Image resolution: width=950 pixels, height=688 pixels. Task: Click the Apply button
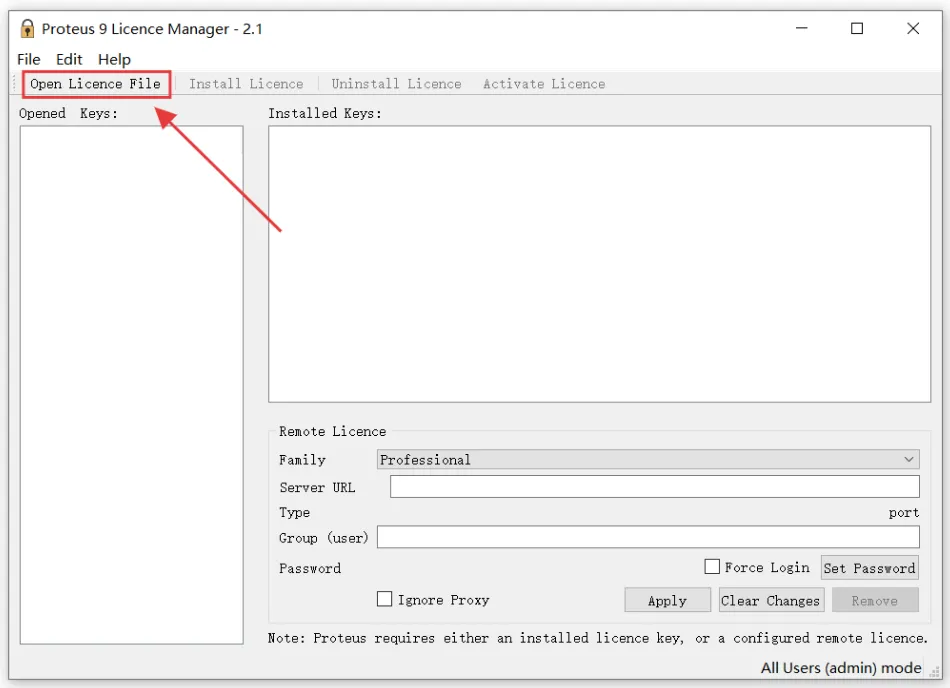pyautogui.click(x=667, y=600)
